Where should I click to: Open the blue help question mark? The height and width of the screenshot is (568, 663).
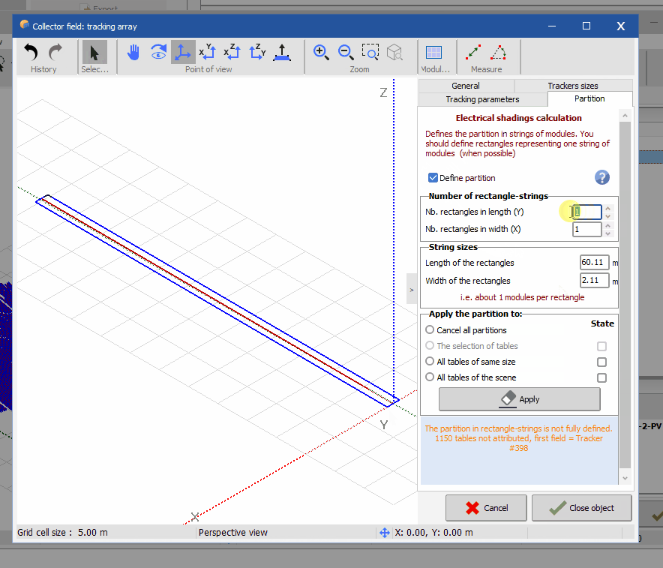(602, 178)
